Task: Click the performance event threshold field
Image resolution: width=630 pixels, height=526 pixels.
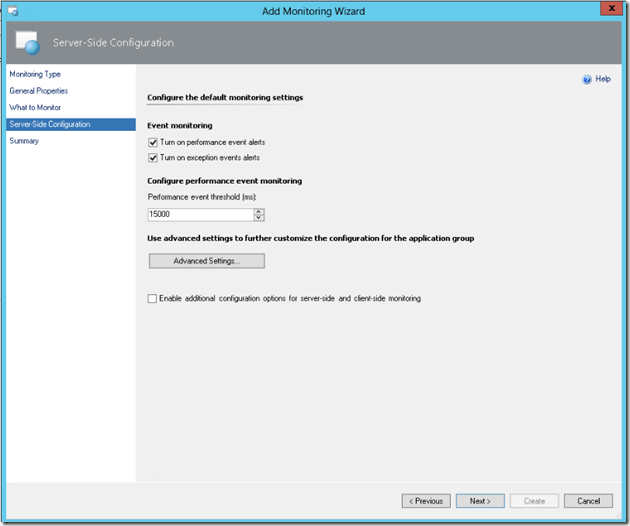Action: [x=199, y=214]
